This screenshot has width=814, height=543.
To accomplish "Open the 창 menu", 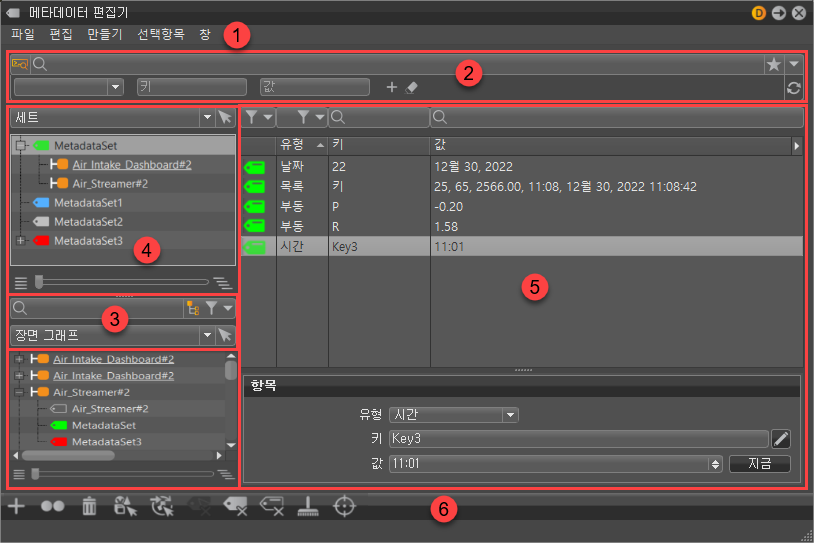I will coord(205,35).
